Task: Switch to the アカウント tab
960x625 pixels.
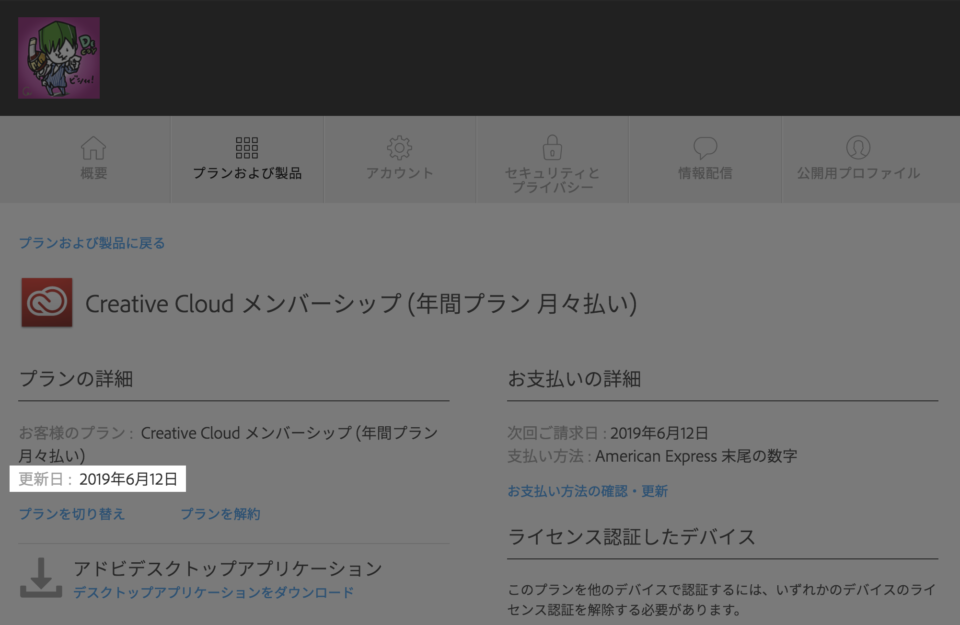Action: click(x=399, y=159)
